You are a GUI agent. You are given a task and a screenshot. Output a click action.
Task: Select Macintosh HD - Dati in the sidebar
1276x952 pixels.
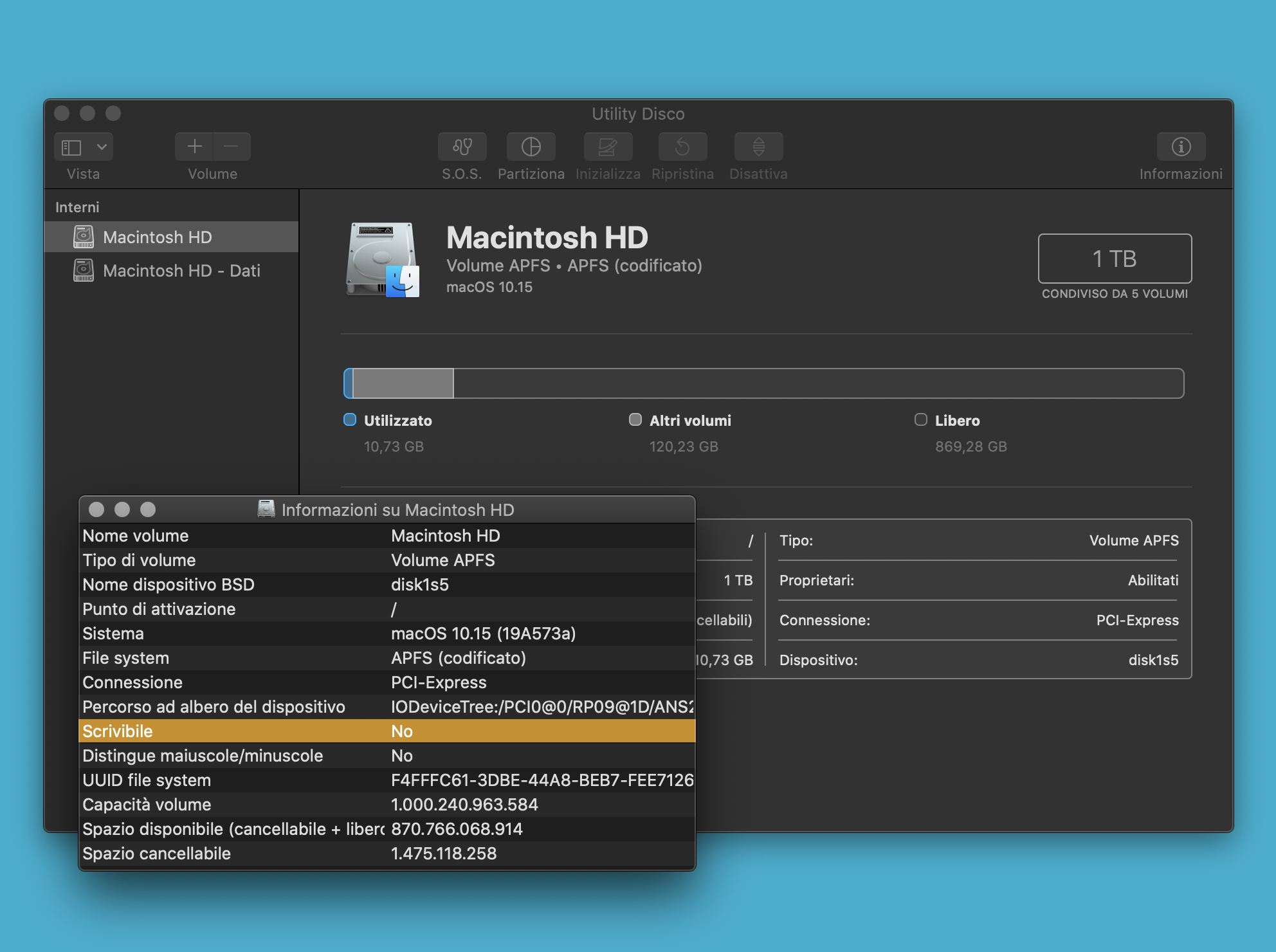tap(181, 270)
